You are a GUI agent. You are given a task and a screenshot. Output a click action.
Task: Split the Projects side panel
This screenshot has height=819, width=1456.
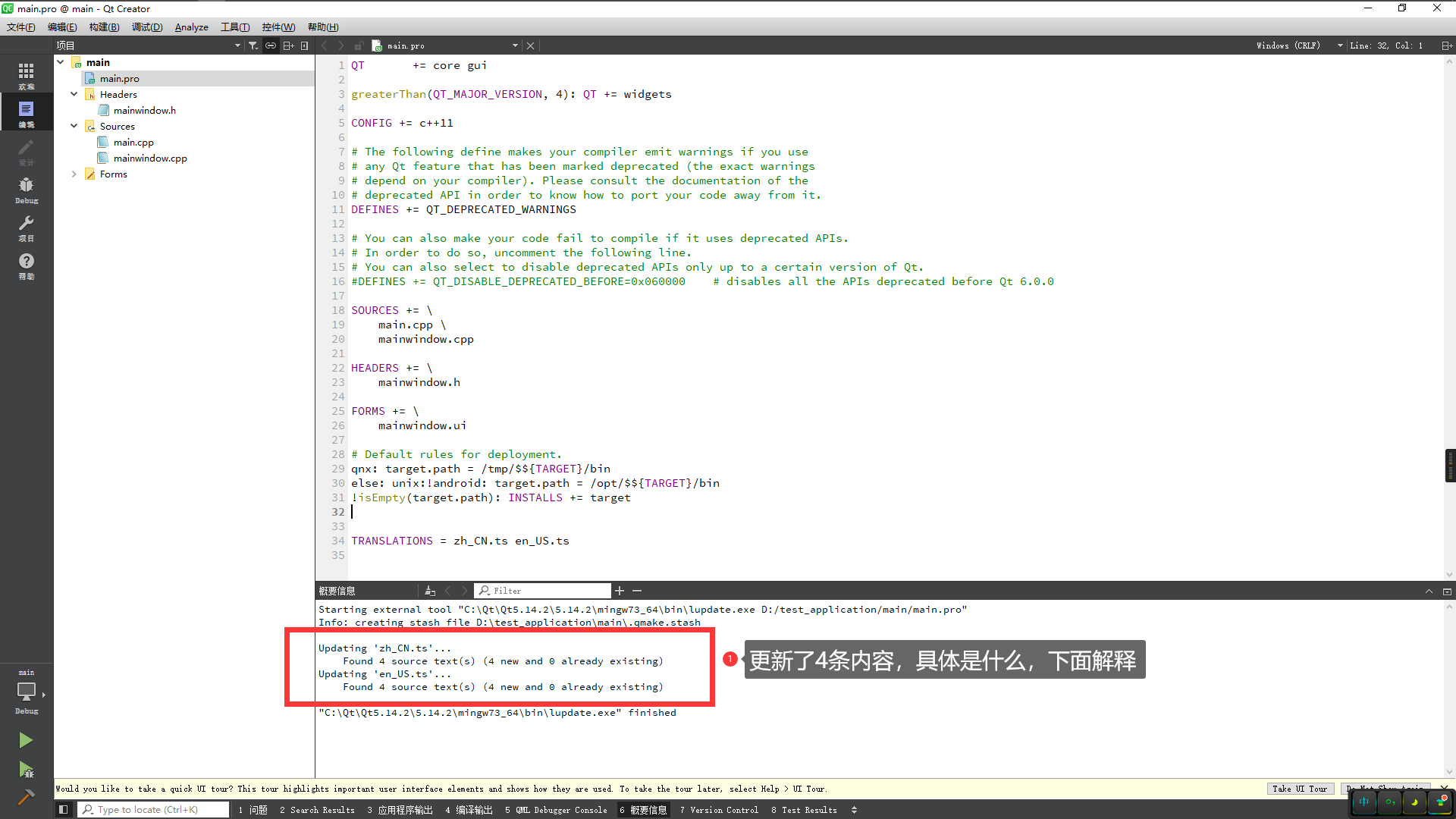click(x=288, y=45)
